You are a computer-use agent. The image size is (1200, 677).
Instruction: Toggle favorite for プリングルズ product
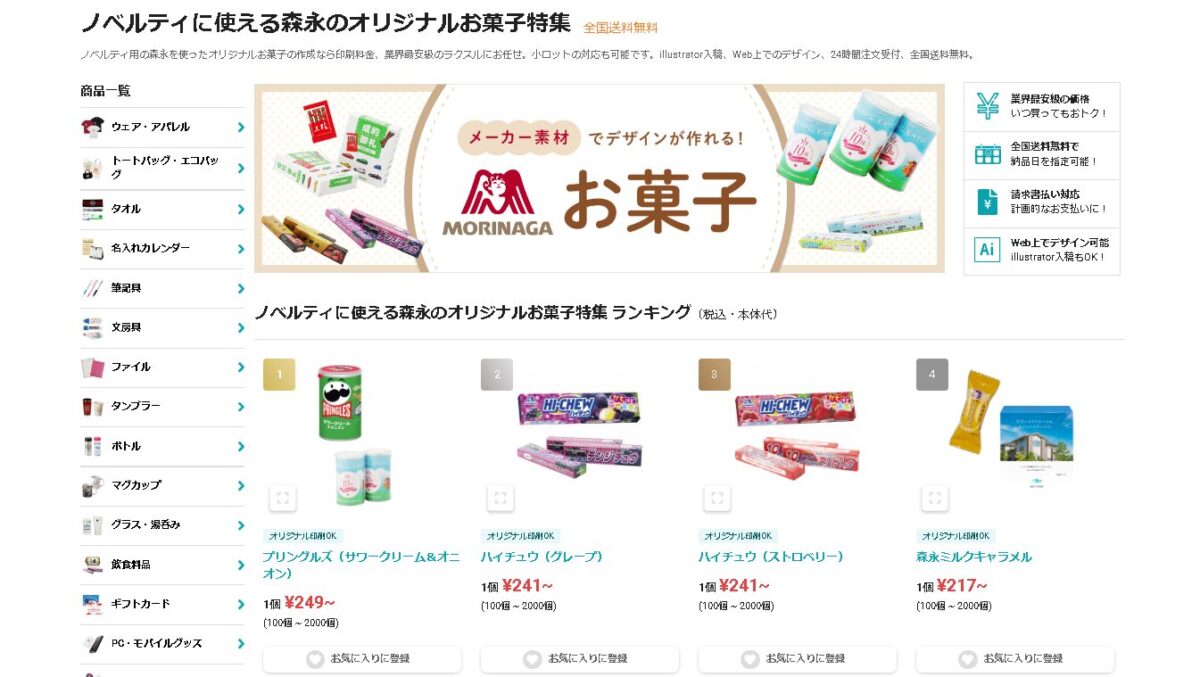coord(362,659)
